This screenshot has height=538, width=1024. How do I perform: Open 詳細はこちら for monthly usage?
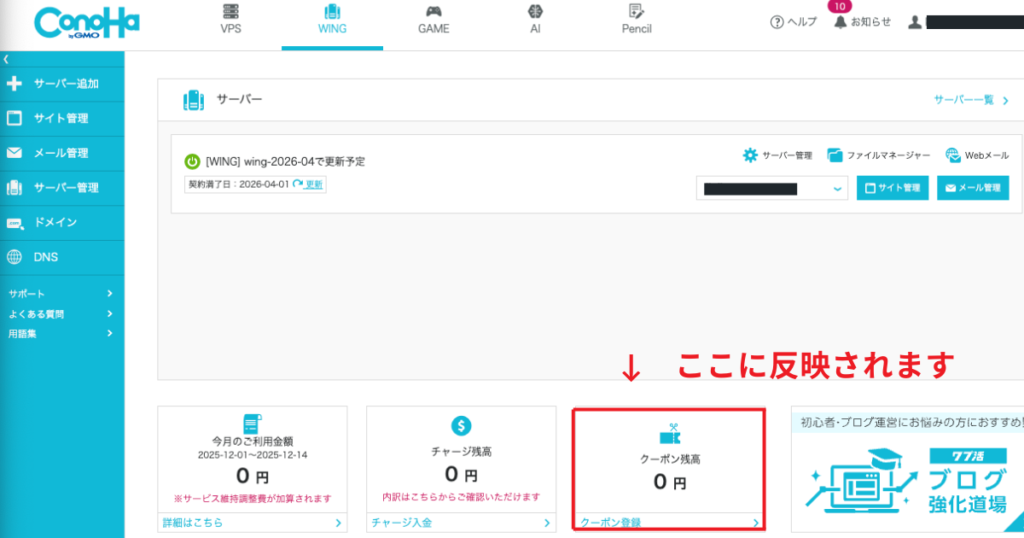pos(252,522)
